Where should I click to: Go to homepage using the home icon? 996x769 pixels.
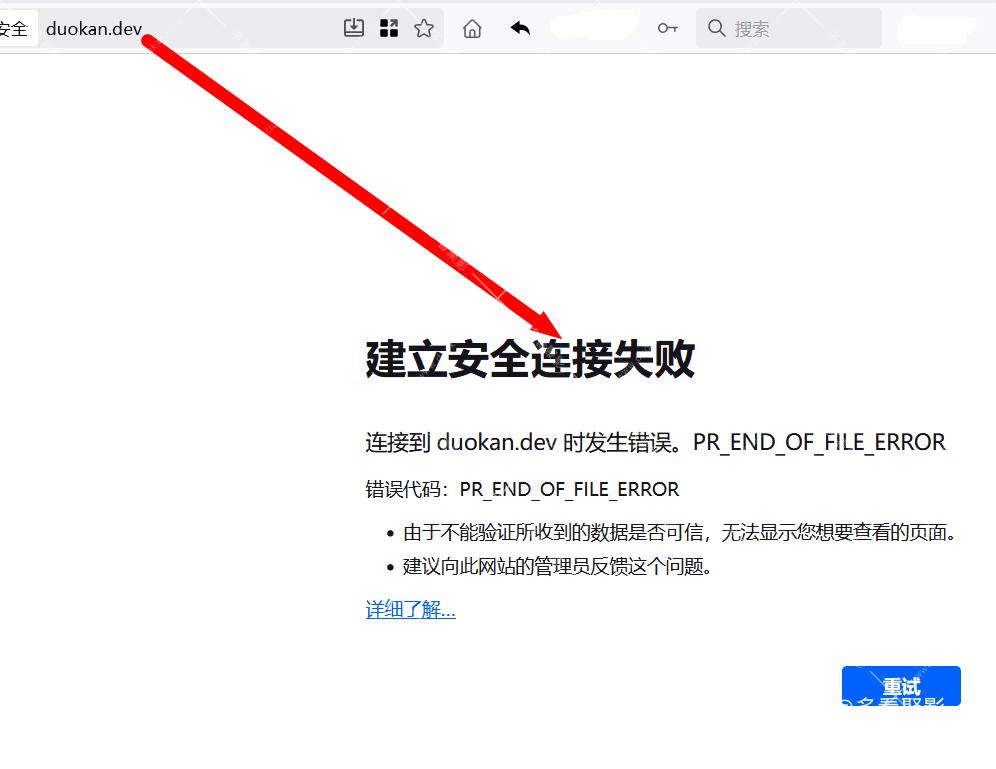click(471, 28)
